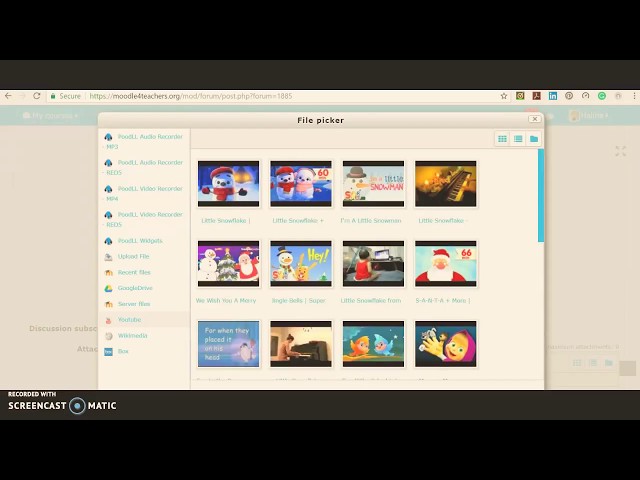The width and height of the screenshot is (640, 480).
Task: Click fullscreen expand icon behind dialog
Action: (x=620, y=151)
